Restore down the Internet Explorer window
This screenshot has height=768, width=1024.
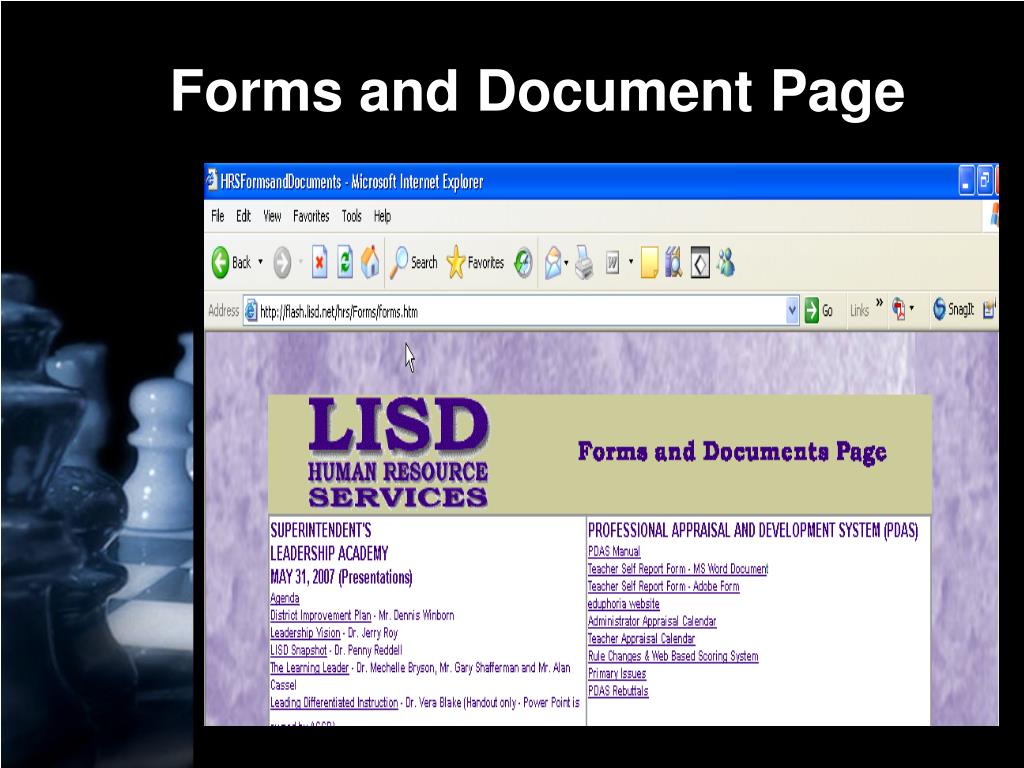[x=984, y=181]
